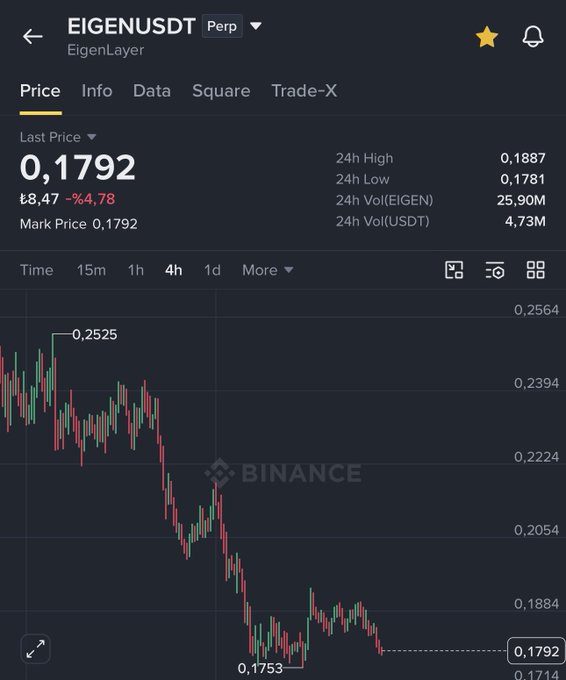The width and height of the screenshot is (566, 680).
Task: Select the 4h interval
Action: tap(173, 270)
